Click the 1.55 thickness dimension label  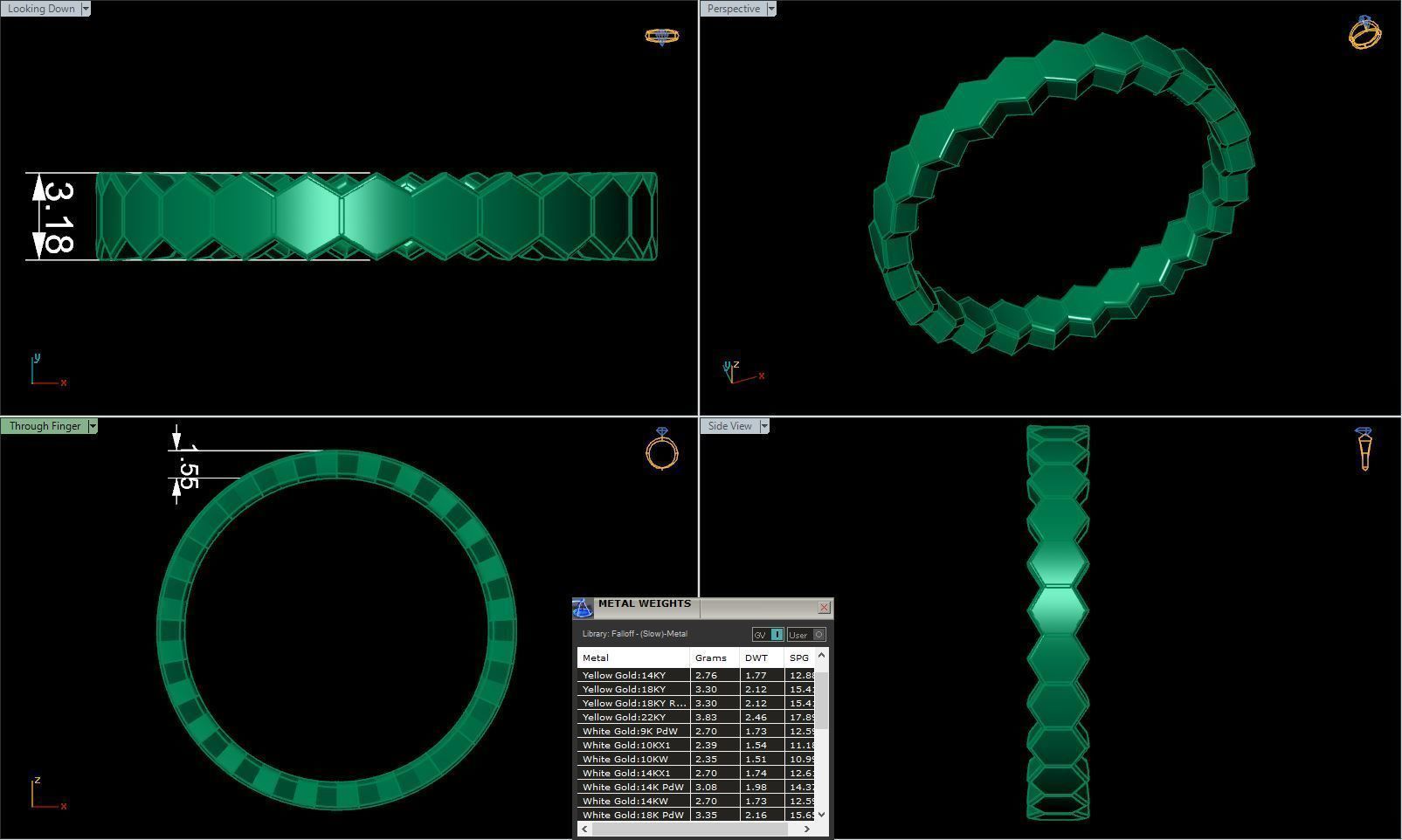click(188, 465)
